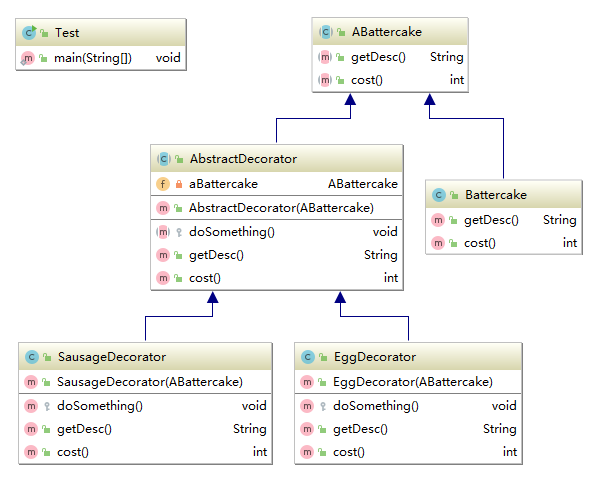The height and width of the screenshot is (481, 599).
Task: Click the method icon beside AbstractDecorator cost()
Action: point(163,278)
